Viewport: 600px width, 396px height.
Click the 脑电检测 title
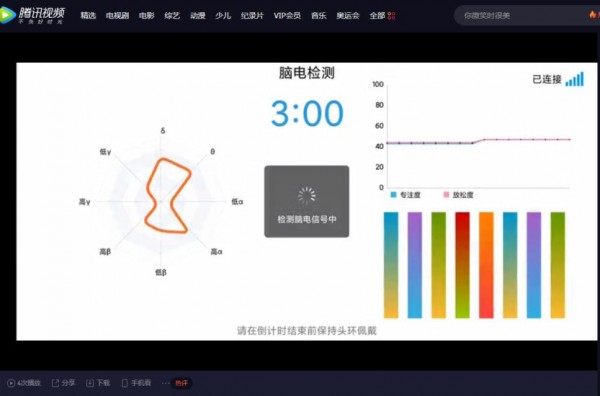pyautogui.click(x=307, y=73)
